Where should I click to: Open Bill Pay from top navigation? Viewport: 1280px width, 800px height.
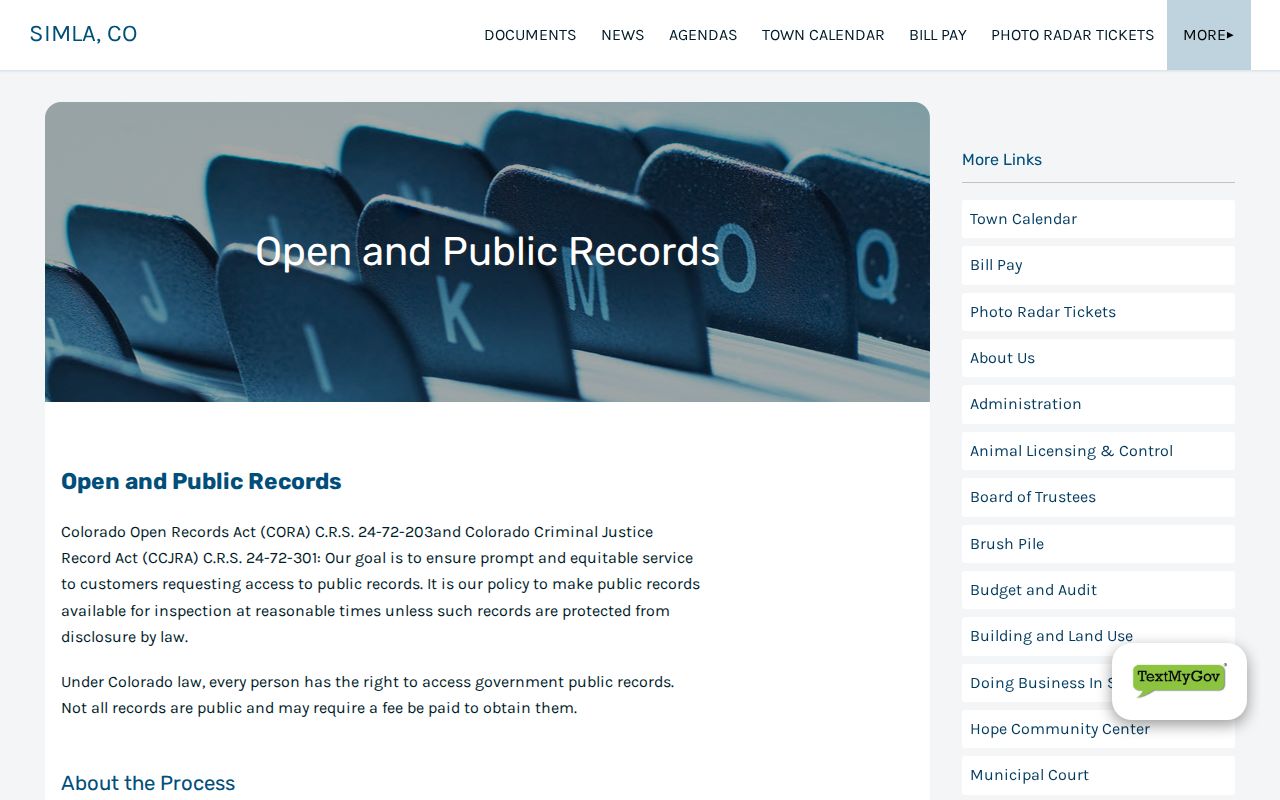coord(938,35)
